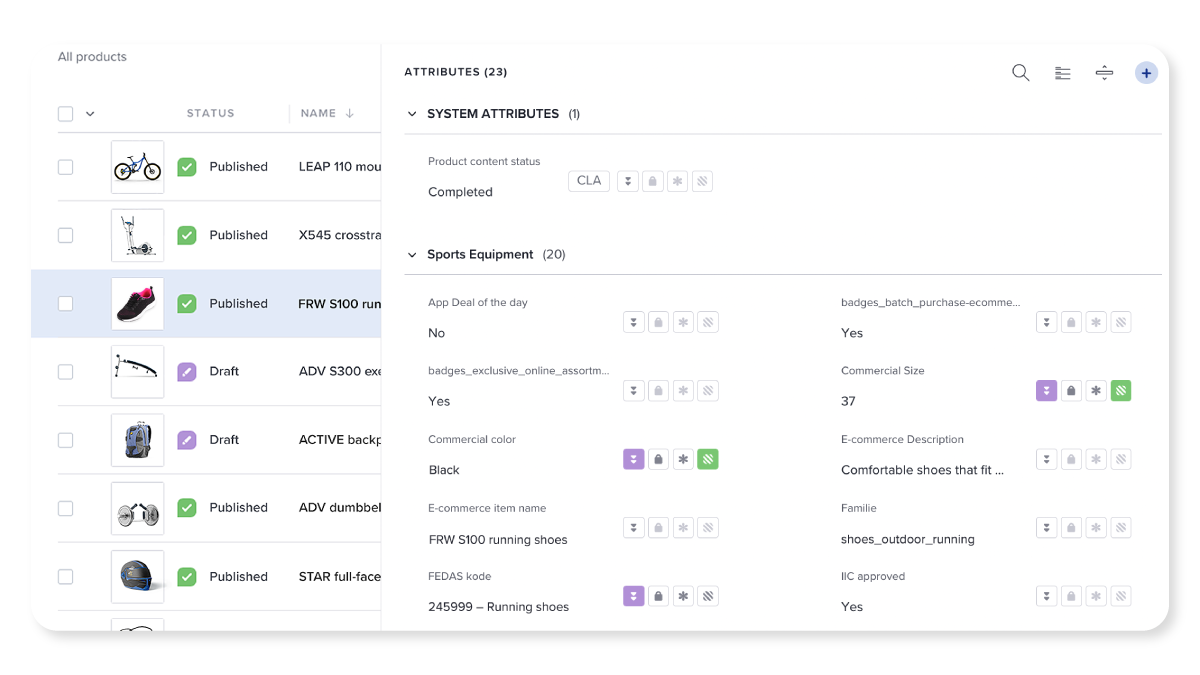
Task: Collapse the Sports Equipment section
Action: pos(412,255)
